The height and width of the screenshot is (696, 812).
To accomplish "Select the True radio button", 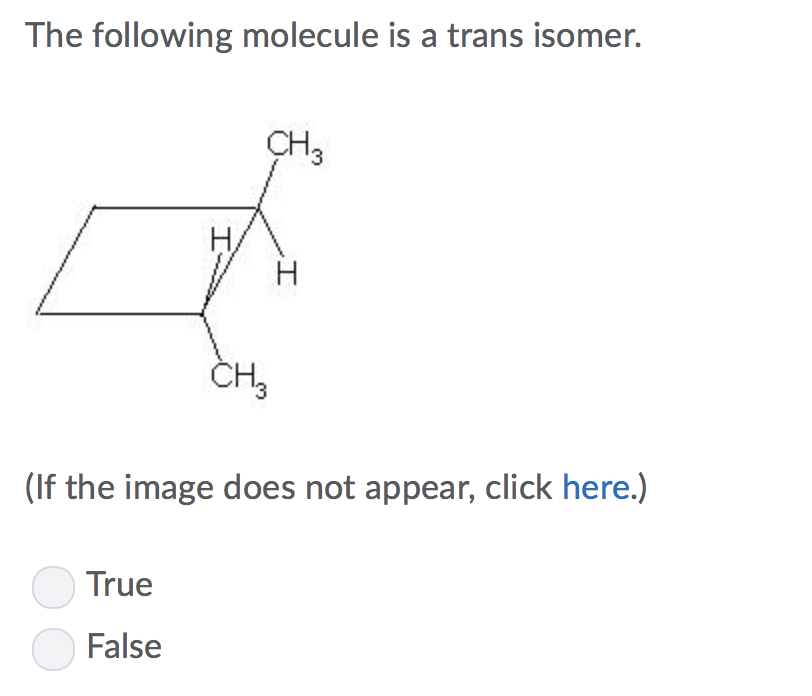I will coord(53,587).
